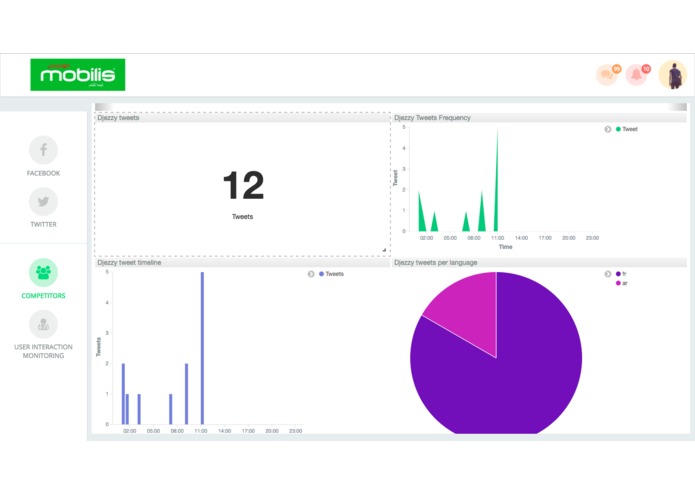The height and width of the screenshot is (494, 695).
Task: Open the Facebook section icon
Action: pos(43,150)
